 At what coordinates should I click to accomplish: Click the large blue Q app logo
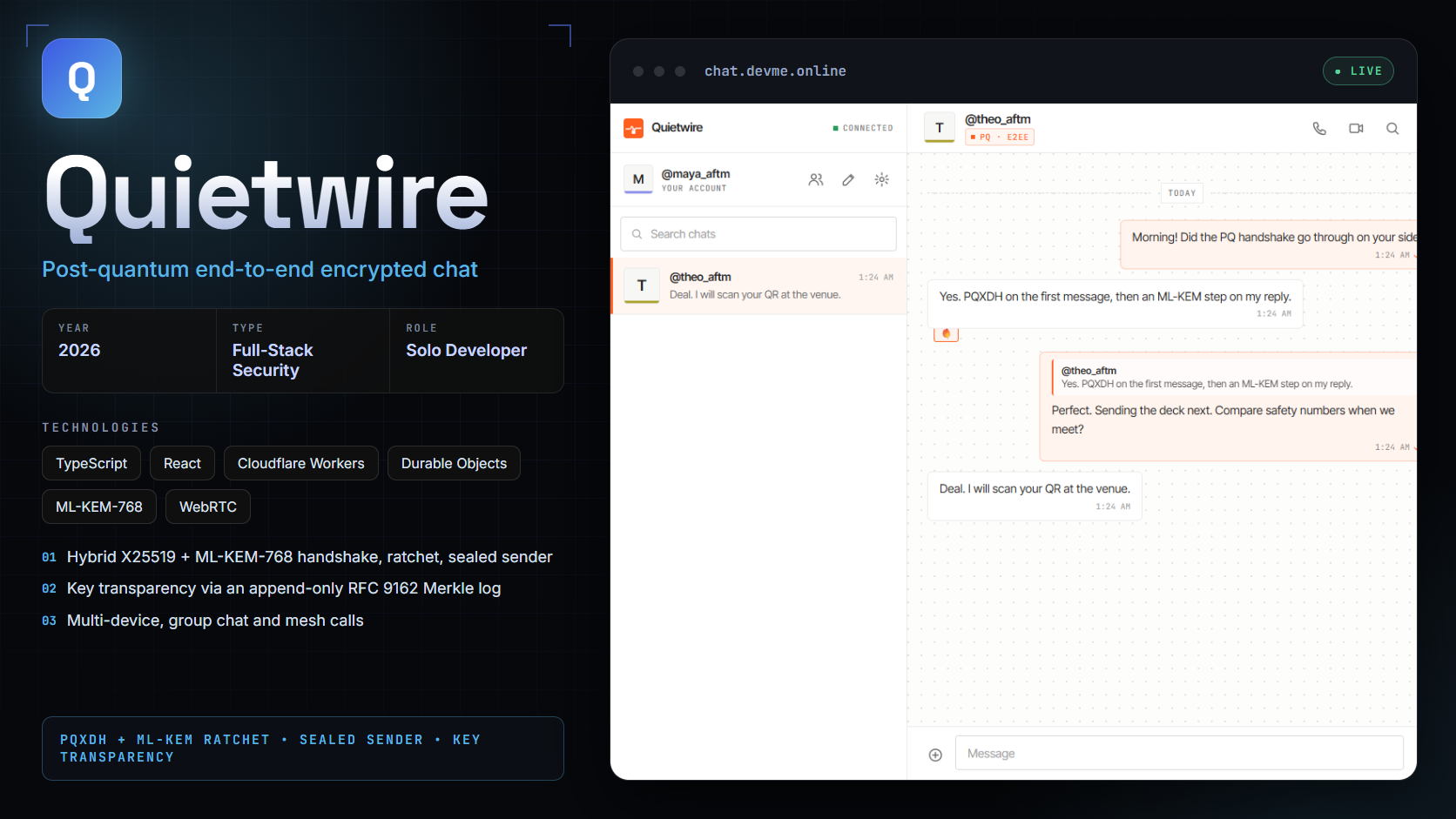[82, 78]
